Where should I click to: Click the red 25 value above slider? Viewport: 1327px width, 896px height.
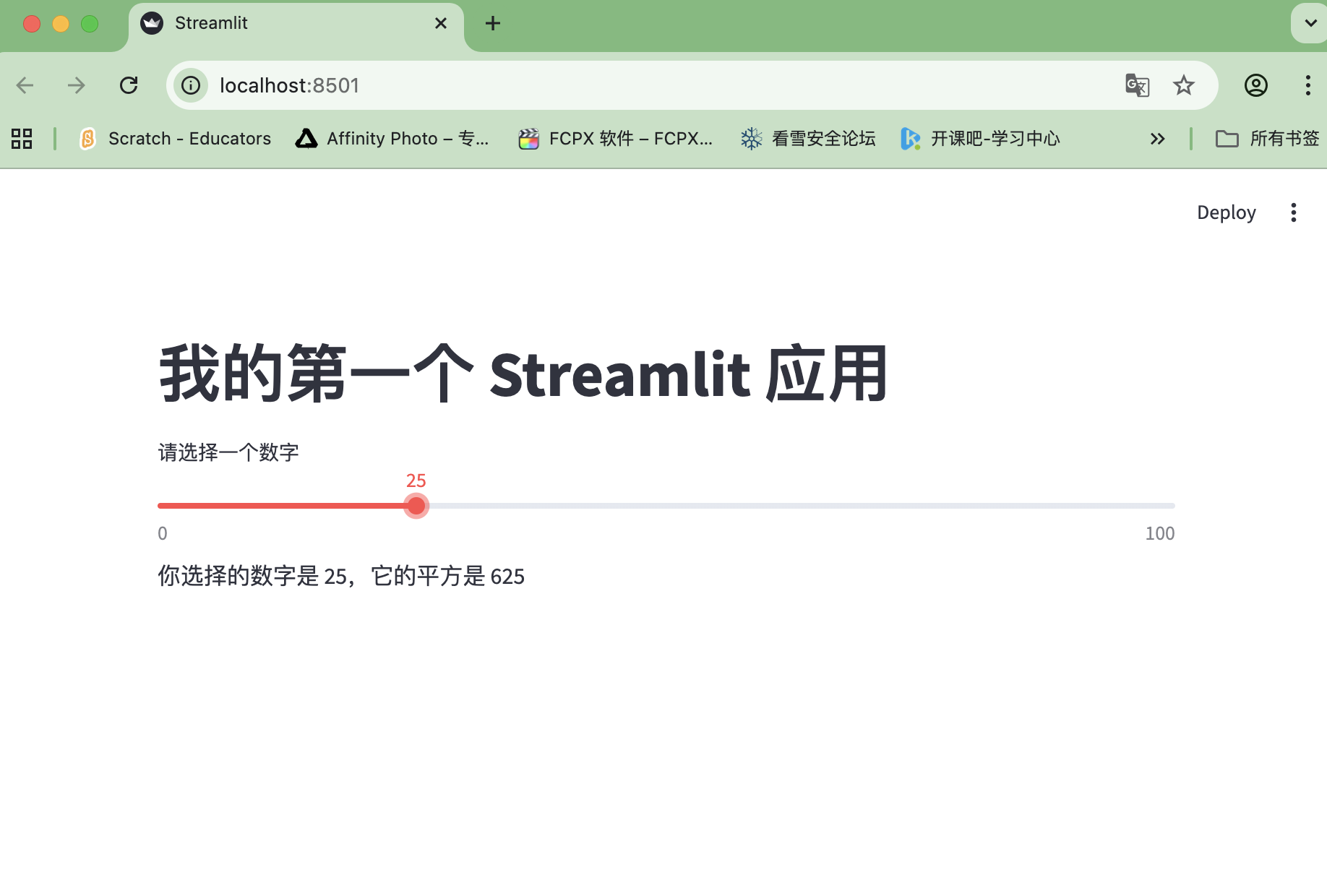[416, 481]
